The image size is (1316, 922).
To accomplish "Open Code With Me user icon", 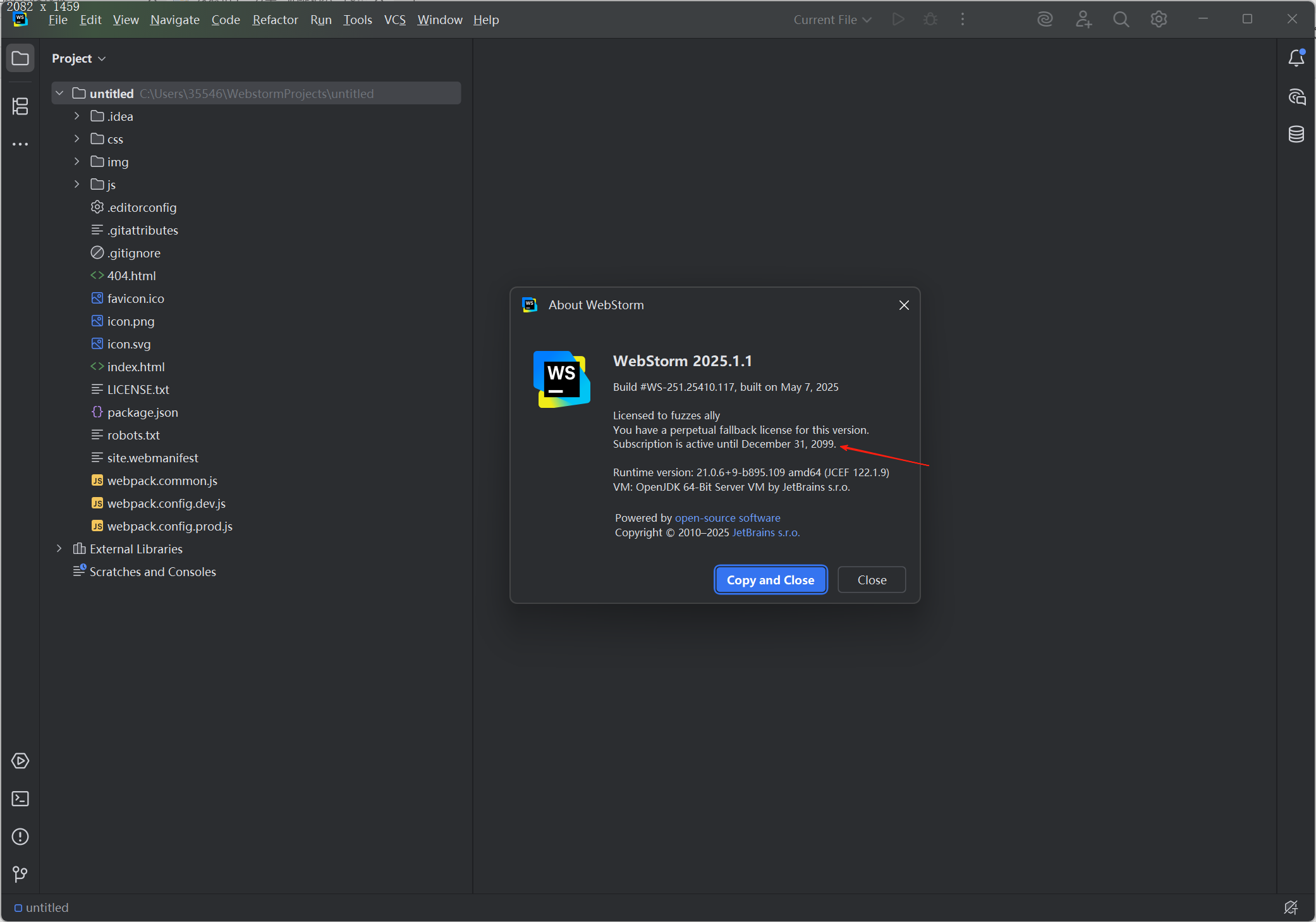I will pos(1083,20).
